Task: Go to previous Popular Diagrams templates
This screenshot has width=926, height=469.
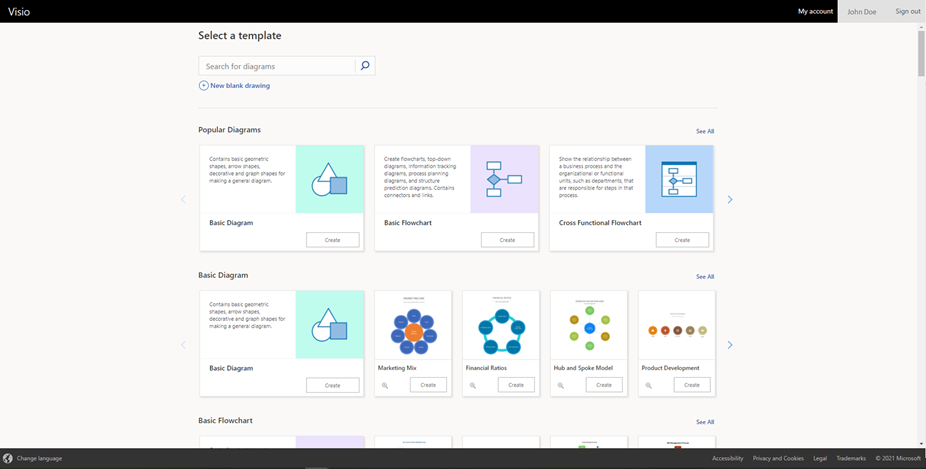Action: 183,200
